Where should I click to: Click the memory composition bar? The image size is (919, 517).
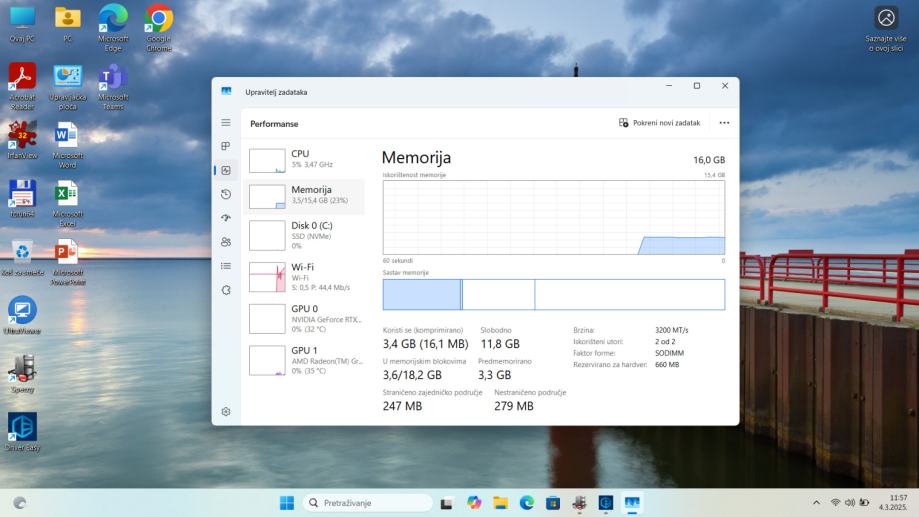pos(553,295)
